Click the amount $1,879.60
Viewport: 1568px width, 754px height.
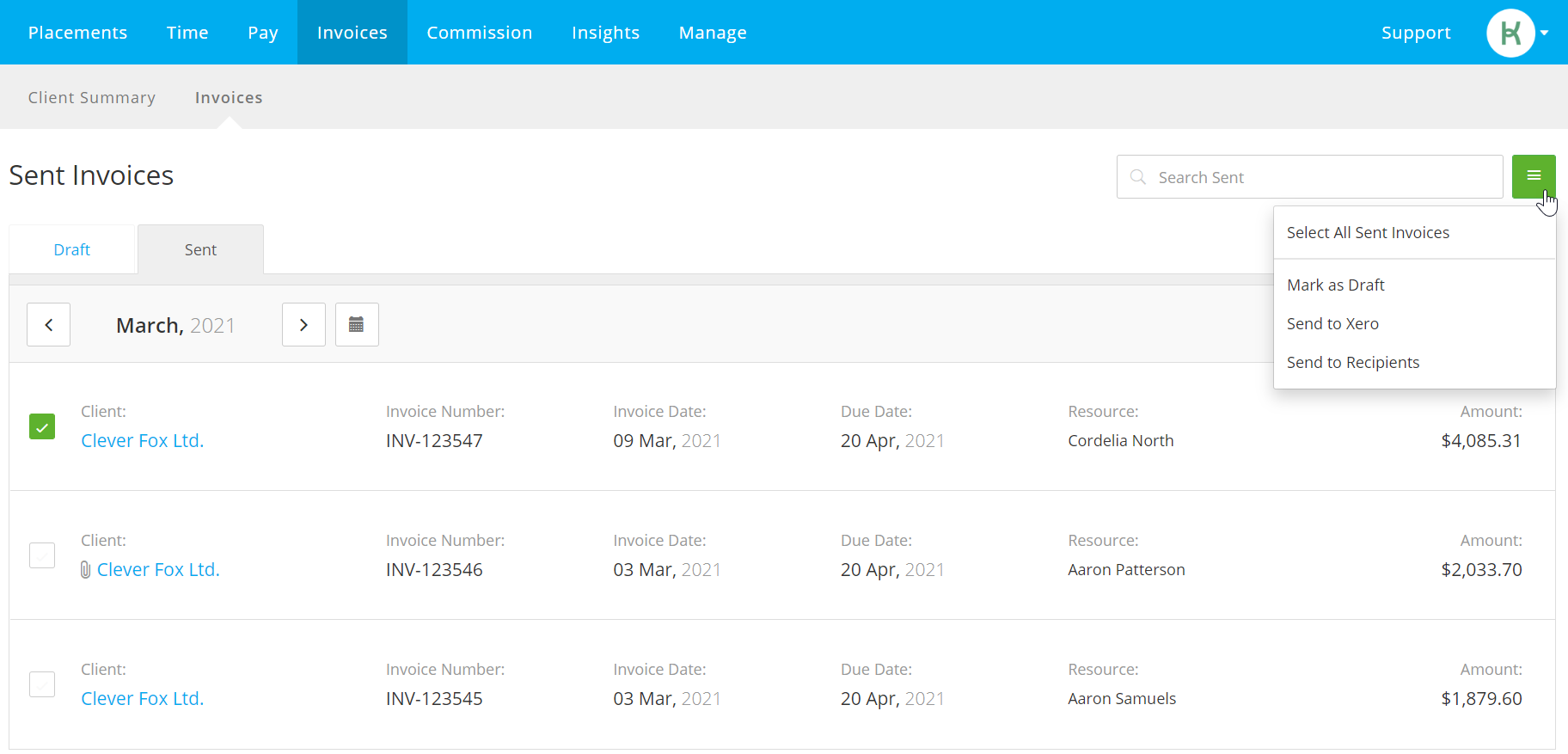1481,699
